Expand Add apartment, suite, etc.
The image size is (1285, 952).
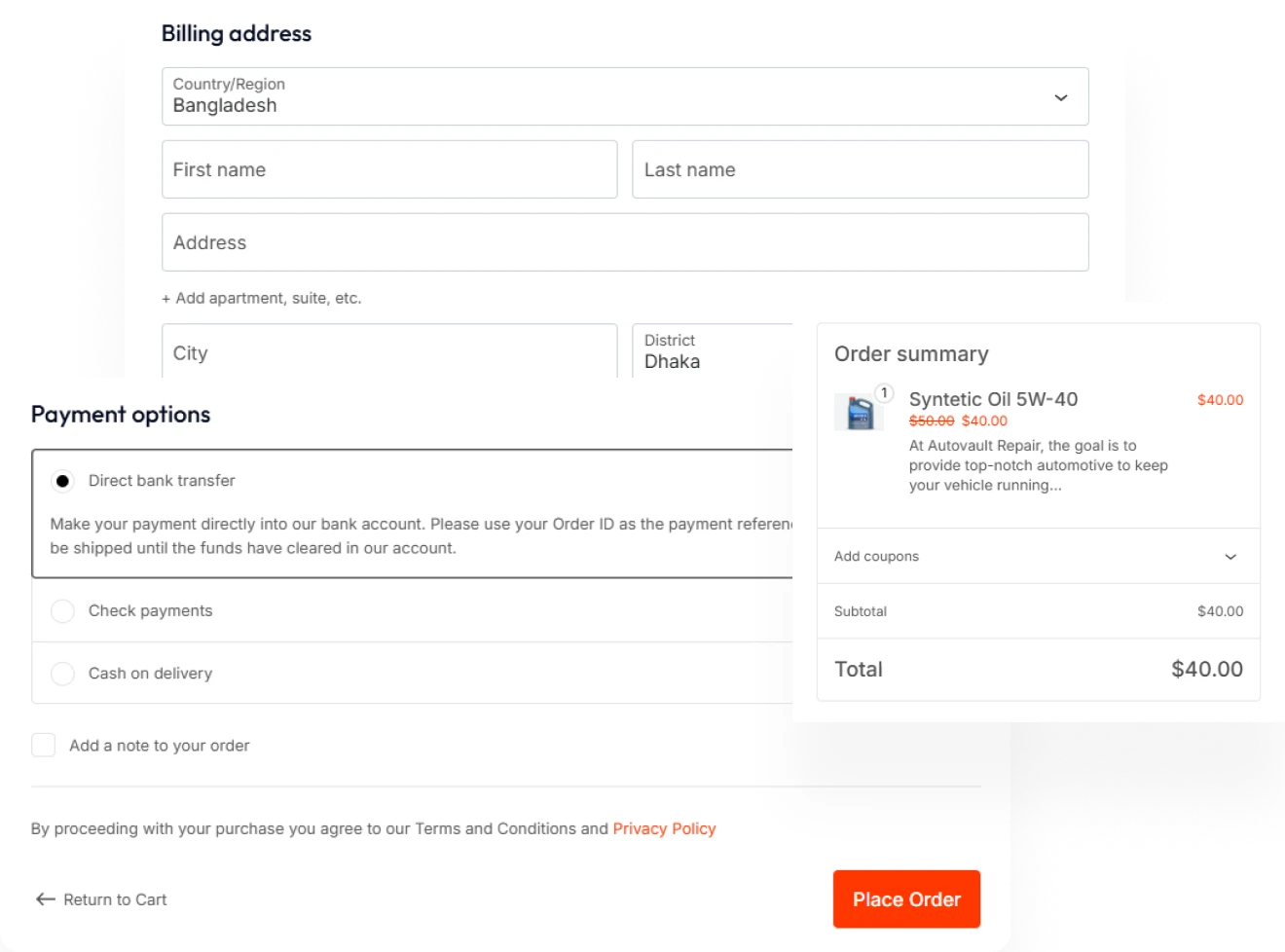(262, 298)
